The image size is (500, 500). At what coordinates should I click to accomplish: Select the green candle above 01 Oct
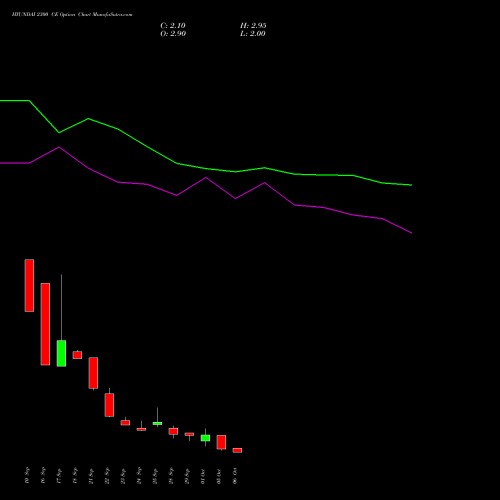[205, 438]
